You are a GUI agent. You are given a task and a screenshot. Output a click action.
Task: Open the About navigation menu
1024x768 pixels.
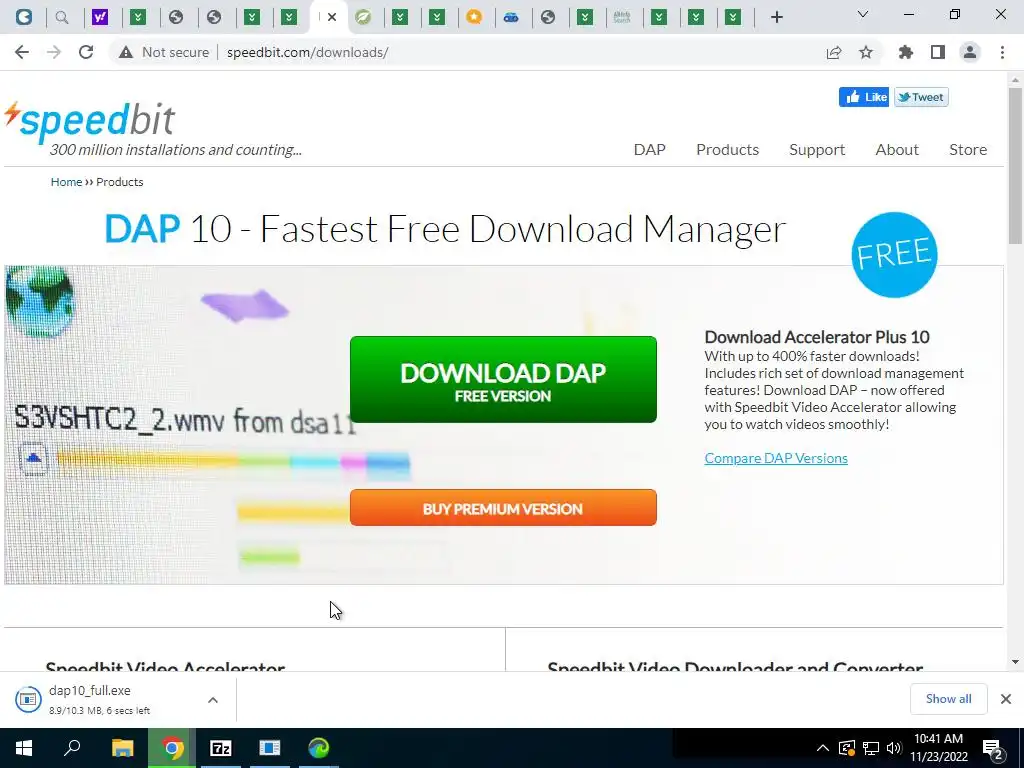coord(897,150)
